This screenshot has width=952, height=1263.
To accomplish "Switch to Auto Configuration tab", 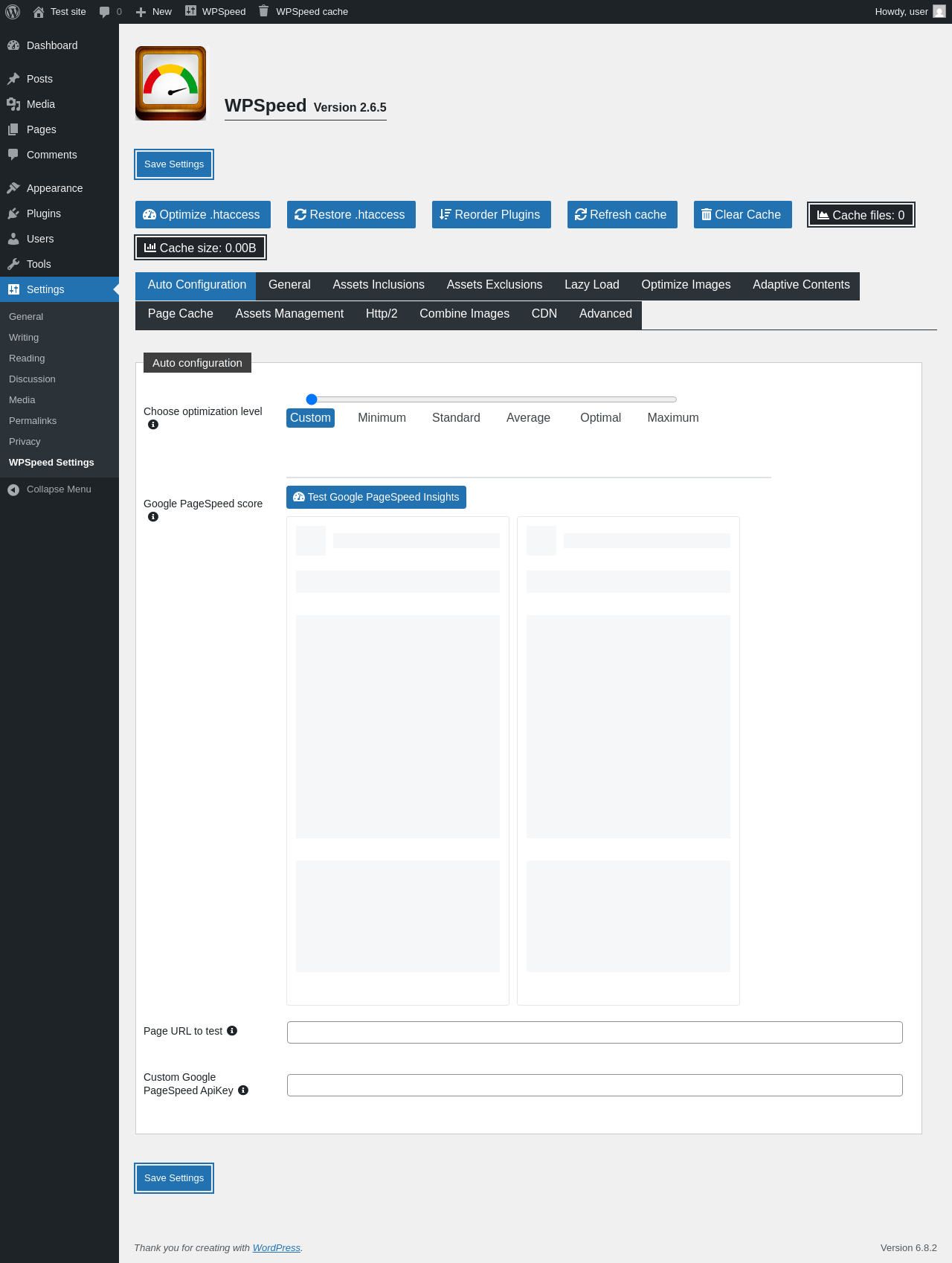I will (196, 286).
